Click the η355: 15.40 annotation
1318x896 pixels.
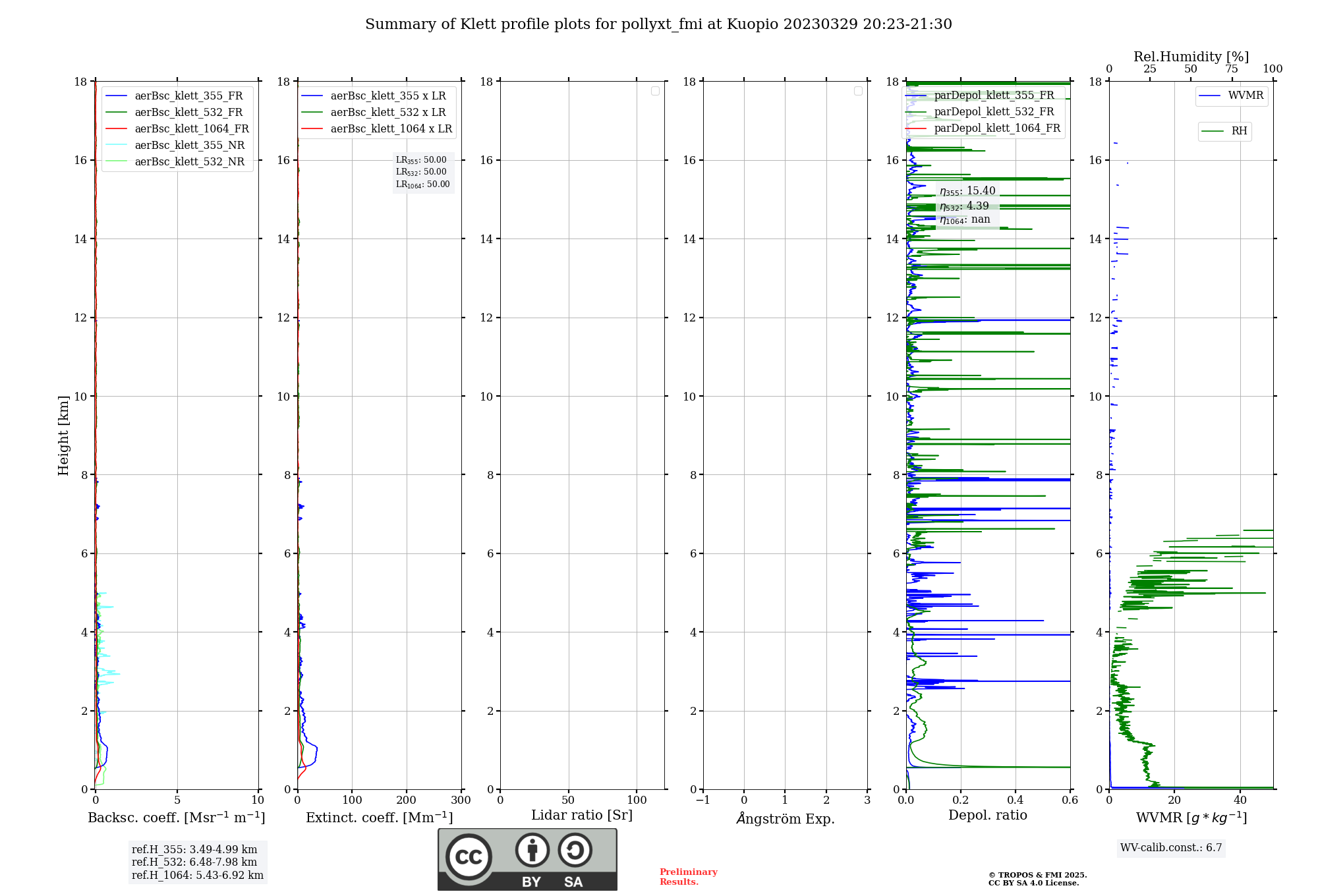point(967,191)
